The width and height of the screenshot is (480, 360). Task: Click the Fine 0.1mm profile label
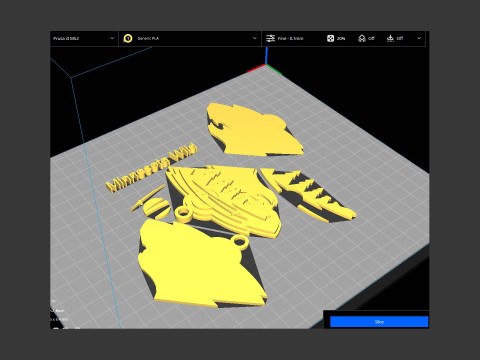[x=290, y=39]
